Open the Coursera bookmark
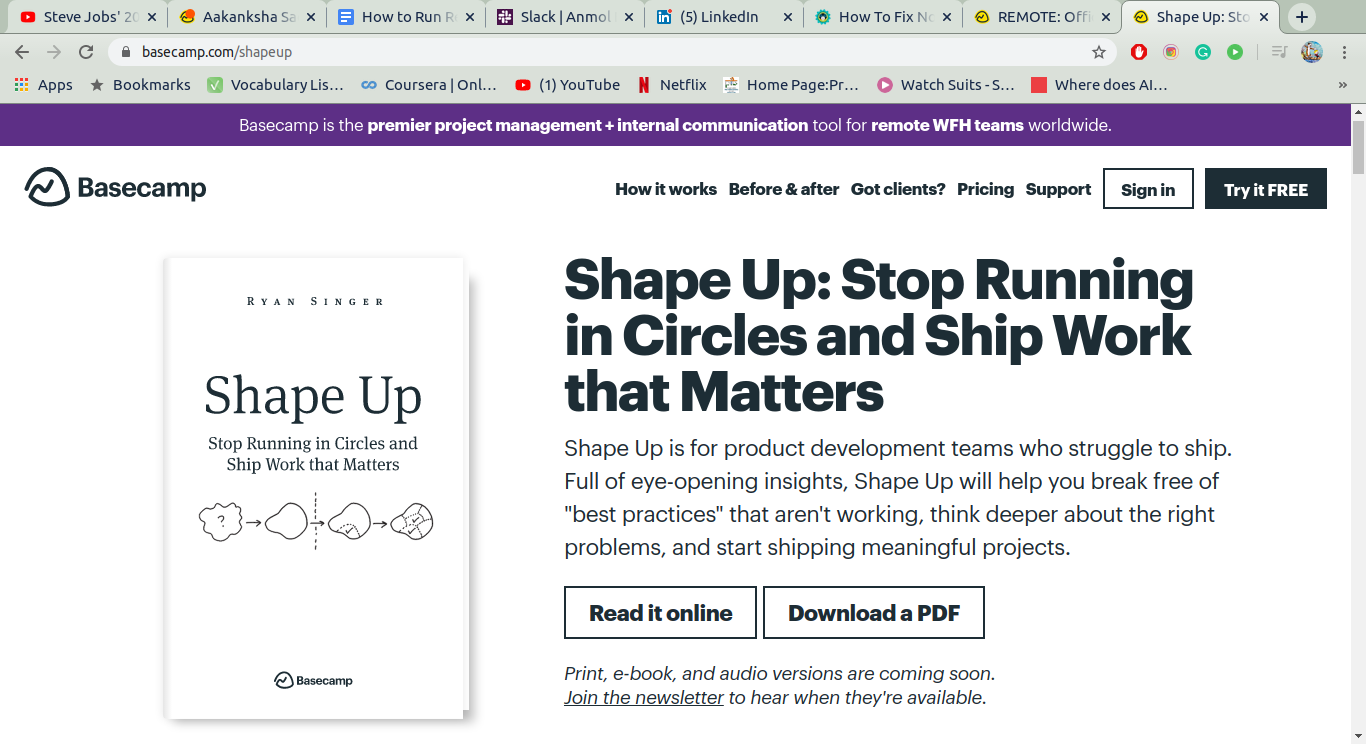The width and height of the screenshot is (1366, 744). [x=429, y=85]
